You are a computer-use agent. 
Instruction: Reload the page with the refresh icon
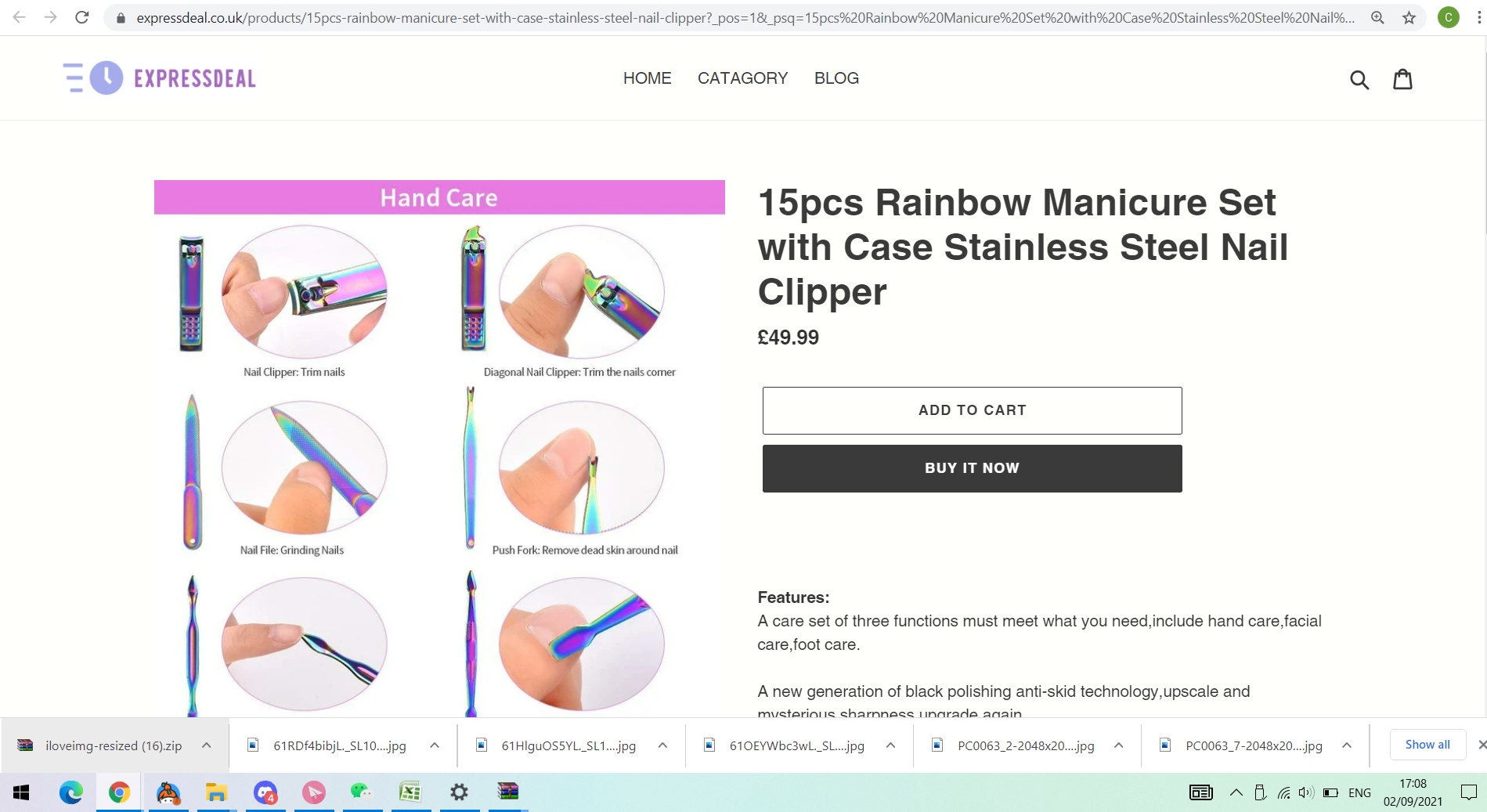tap(81, 17)
